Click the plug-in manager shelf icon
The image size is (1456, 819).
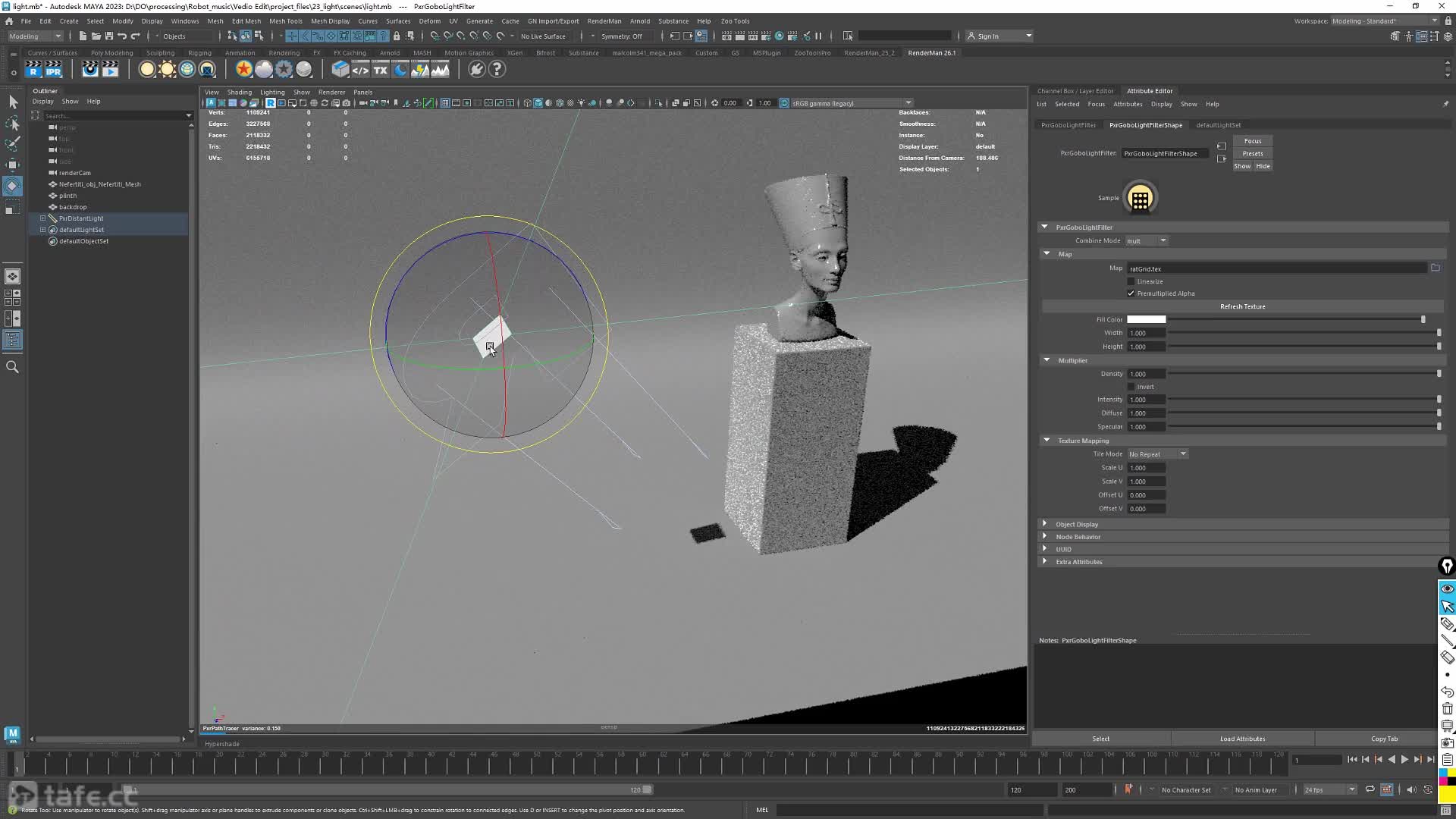pyautogui.click(x=477, y=70)
